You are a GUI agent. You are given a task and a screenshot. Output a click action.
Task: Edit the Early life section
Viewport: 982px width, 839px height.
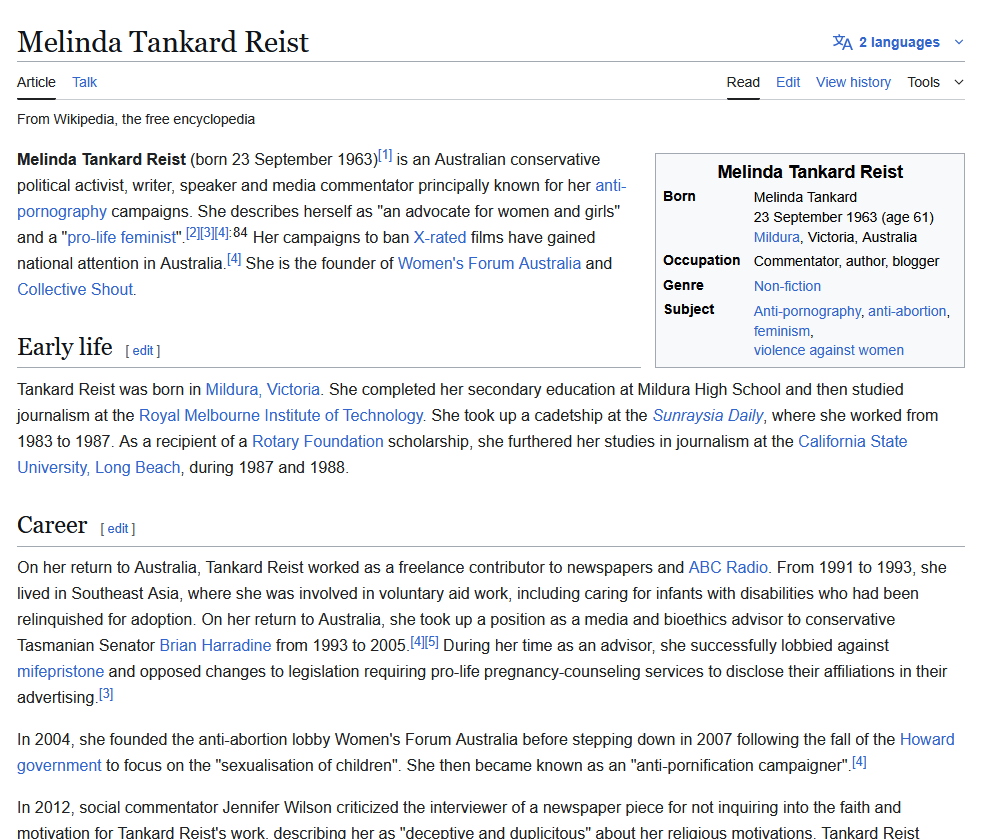143,351
